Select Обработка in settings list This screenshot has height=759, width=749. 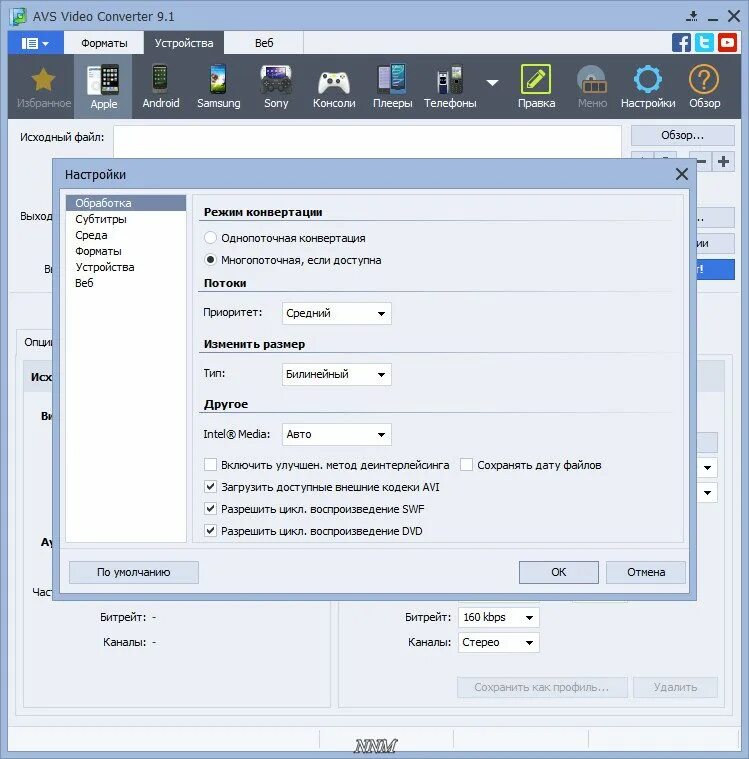click(126, 203)
